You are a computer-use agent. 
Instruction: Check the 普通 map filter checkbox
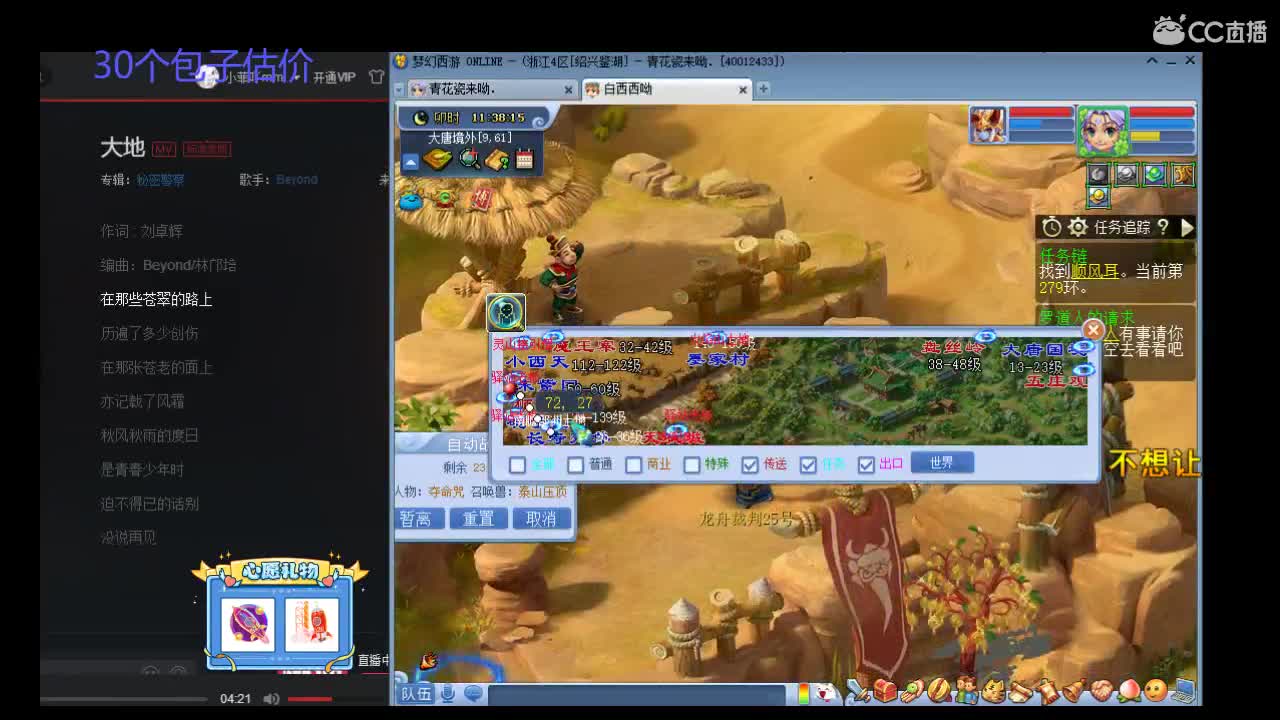pyautogui.click(x=575, y=465)
